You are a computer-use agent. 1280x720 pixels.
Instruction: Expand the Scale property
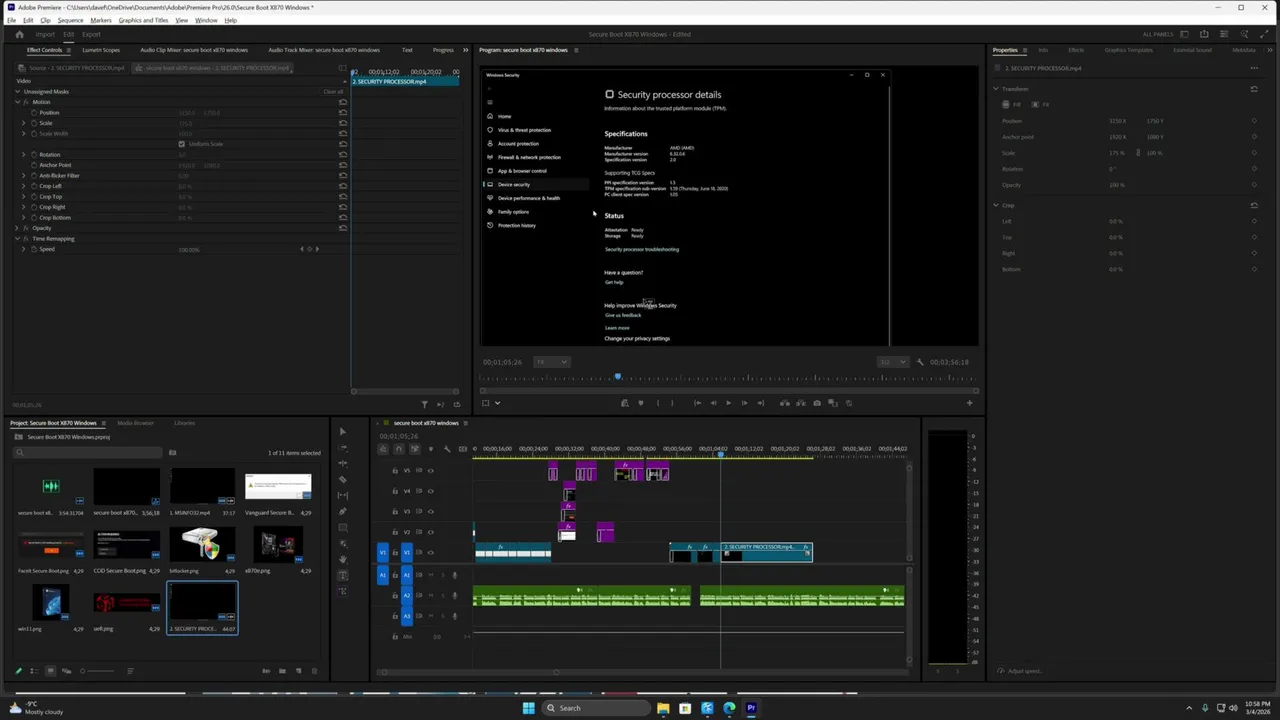24,123
